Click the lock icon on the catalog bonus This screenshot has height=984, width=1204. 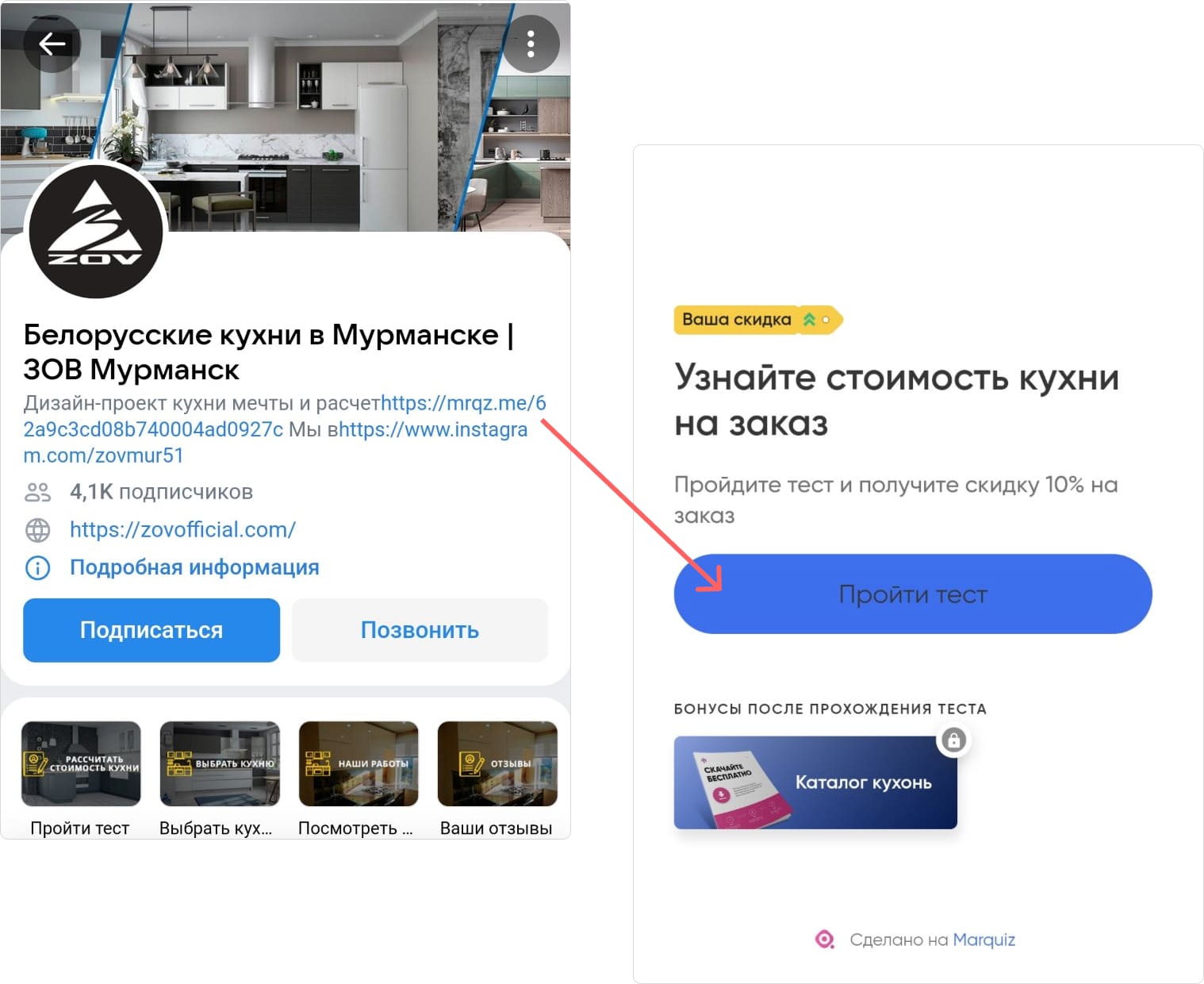(953, 740)
